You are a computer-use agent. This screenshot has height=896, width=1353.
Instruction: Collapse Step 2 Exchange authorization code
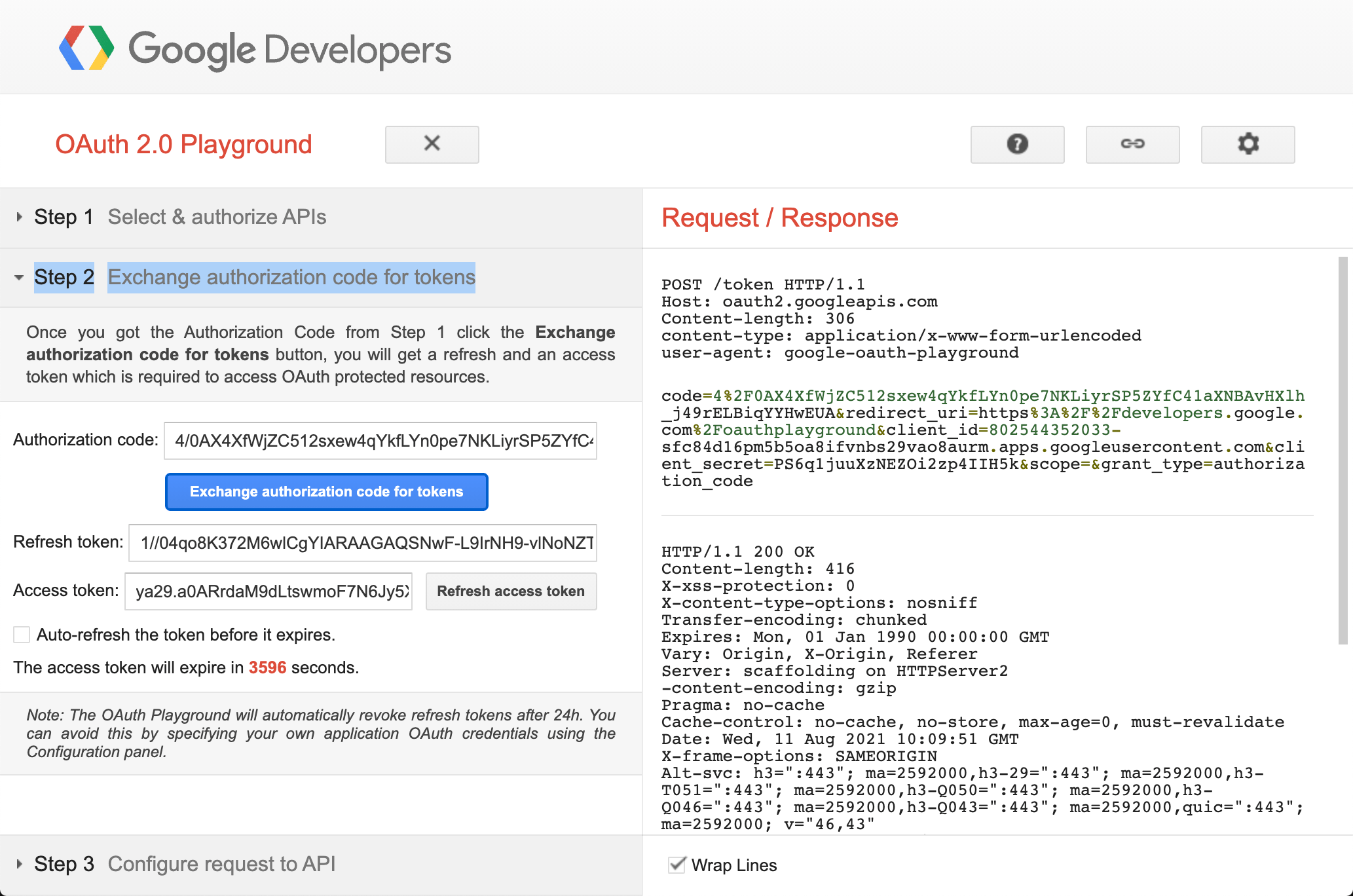(18, 278)
